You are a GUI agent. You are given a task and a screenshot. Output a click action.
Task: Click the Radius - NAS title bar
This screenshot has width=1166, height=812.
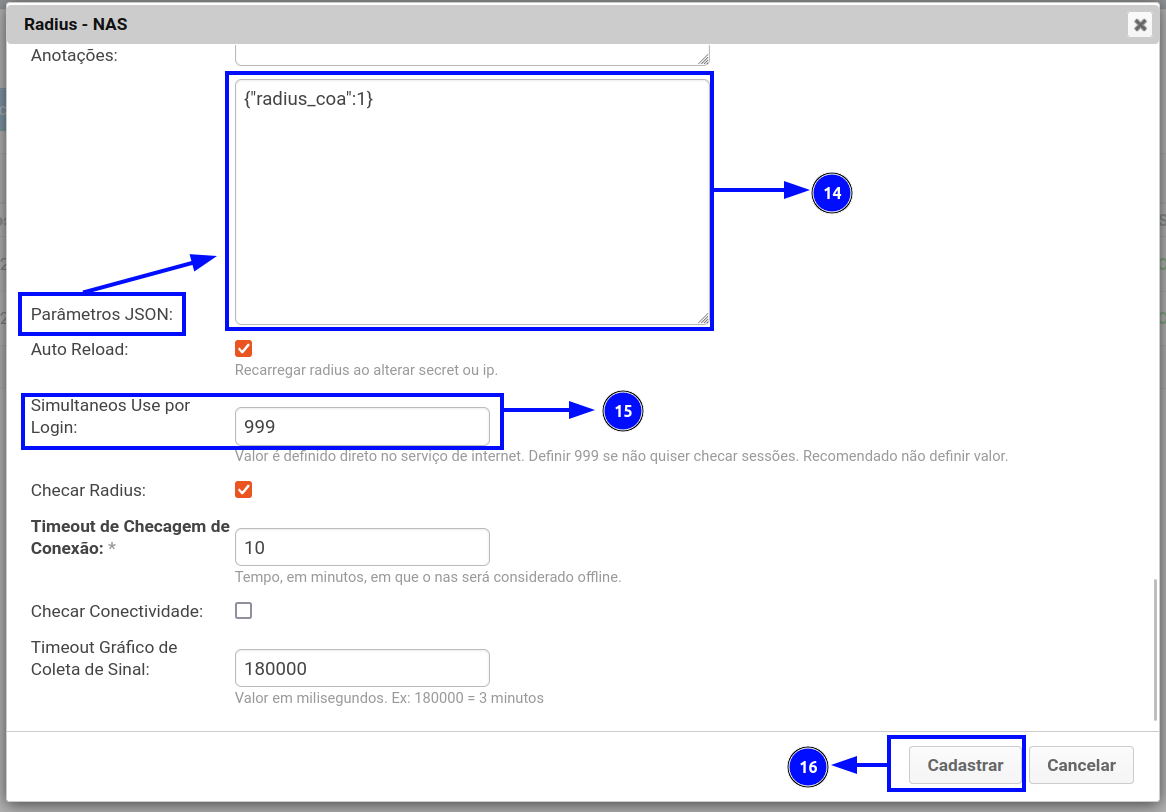click(x=500, y=24)
